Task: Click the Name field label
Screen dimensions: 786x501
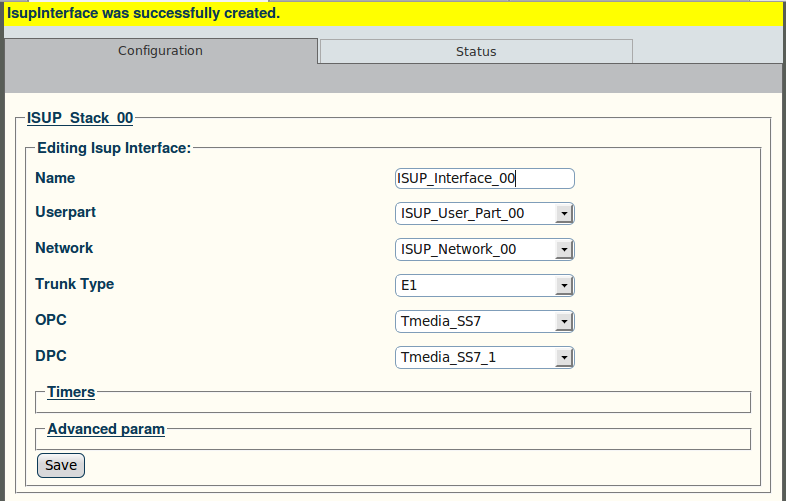Action: pos(55,178)
